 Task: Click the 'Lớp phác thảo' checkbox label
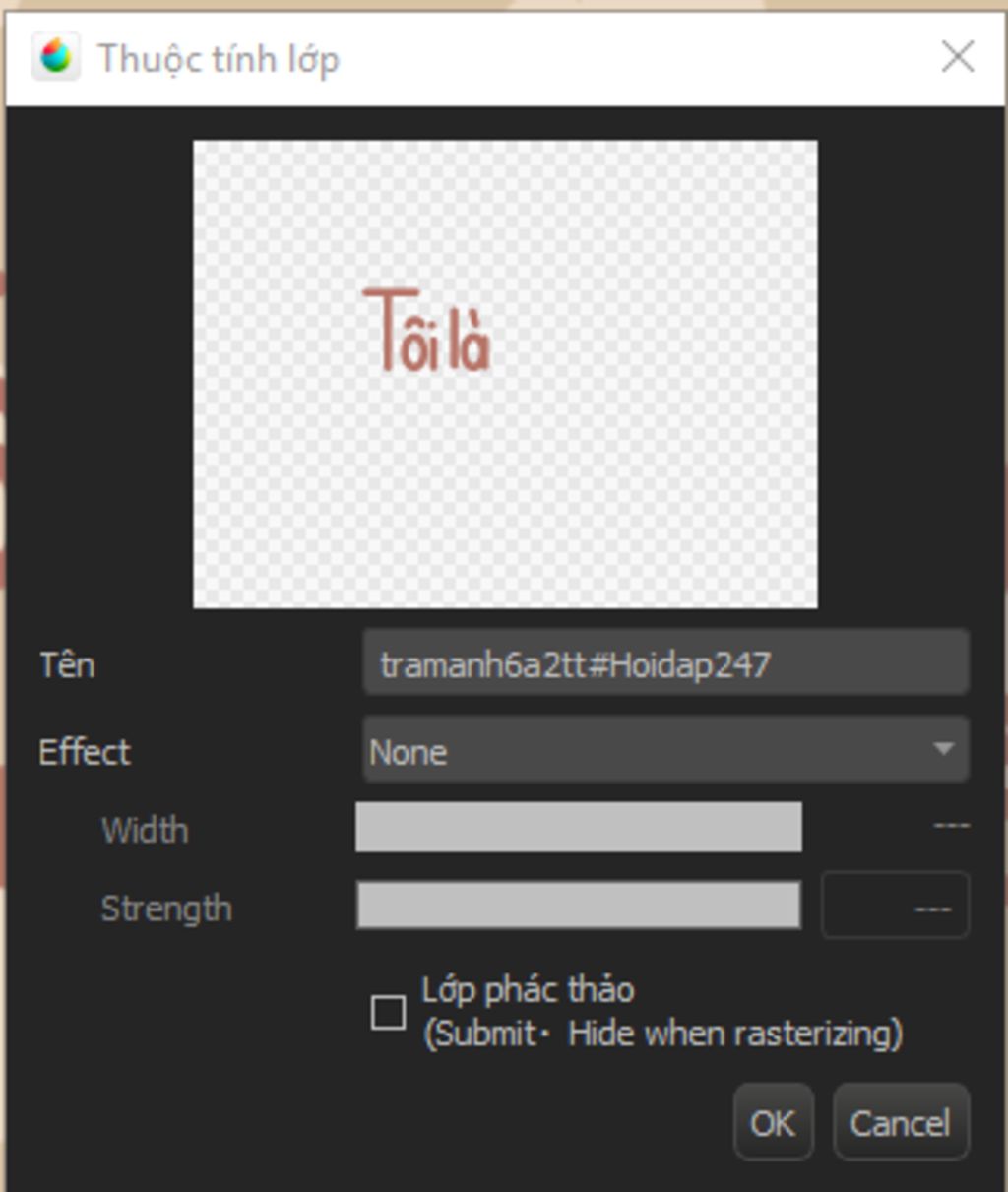tap(528, 990)
